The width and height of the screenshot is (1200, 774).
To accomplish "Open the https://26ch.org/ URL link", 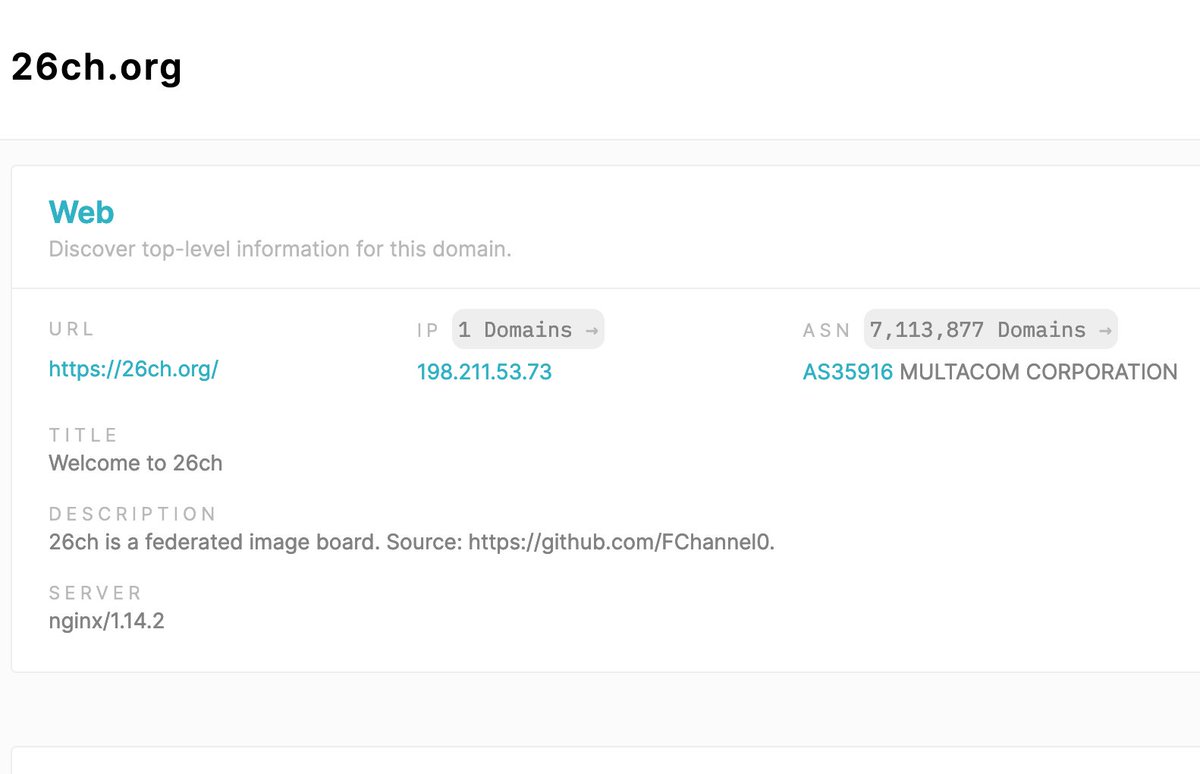I will (133, 369).
